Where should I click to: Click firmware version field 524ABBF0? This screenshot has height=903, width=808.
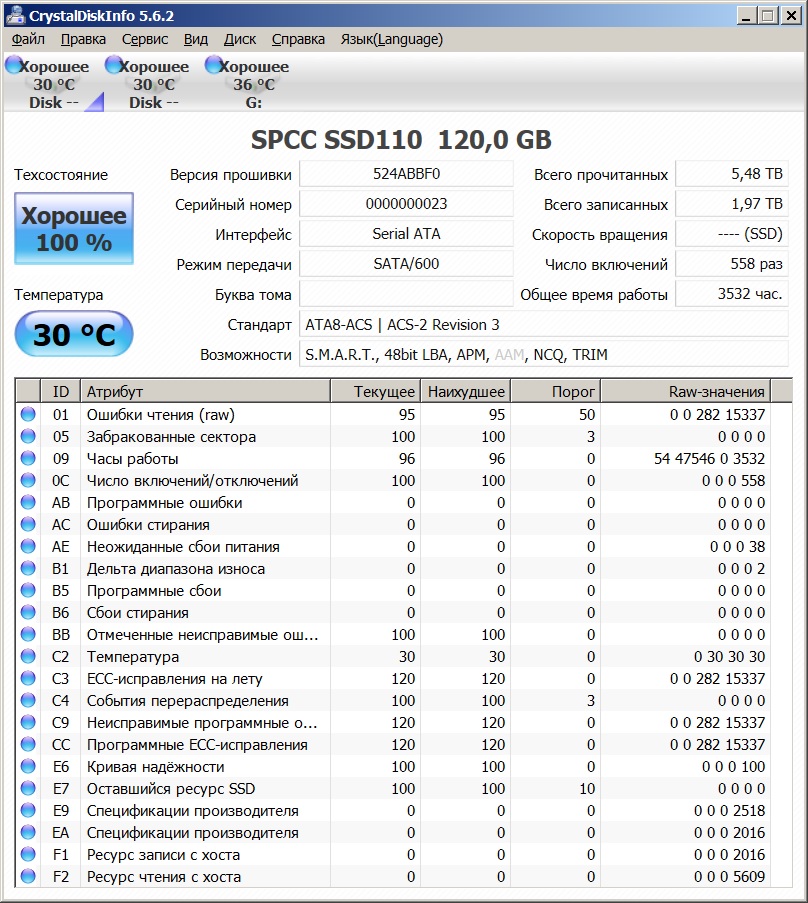(406, 174)
